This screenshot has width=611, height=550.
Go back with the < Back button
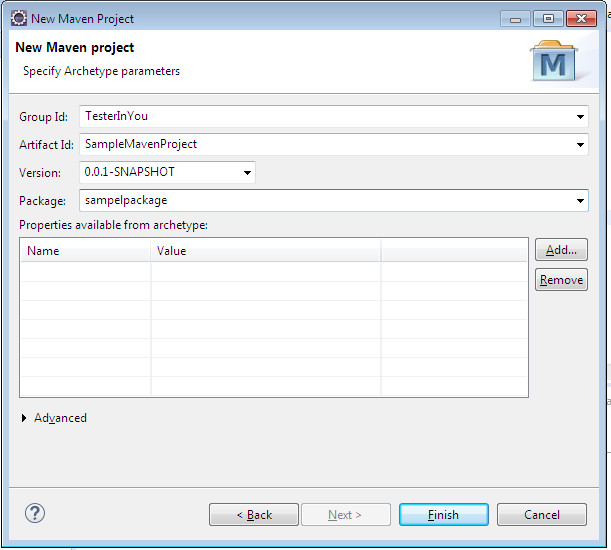tap(254, 515)
